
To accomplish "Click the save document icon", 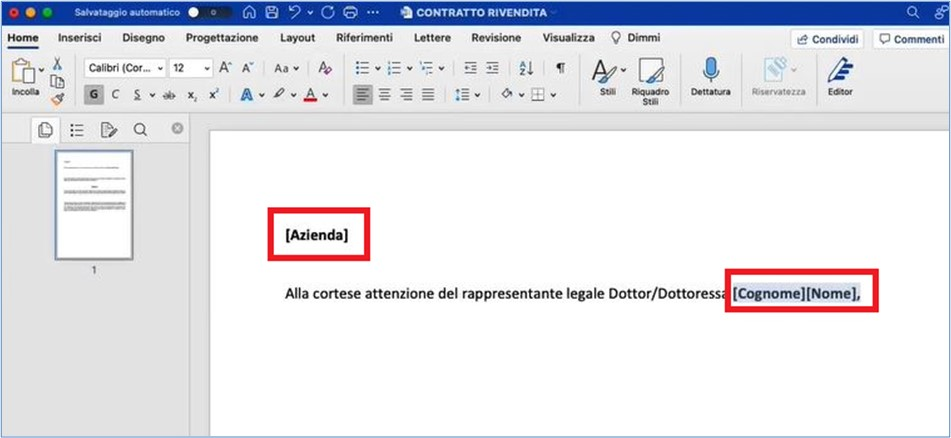I will tap(272, 12).
